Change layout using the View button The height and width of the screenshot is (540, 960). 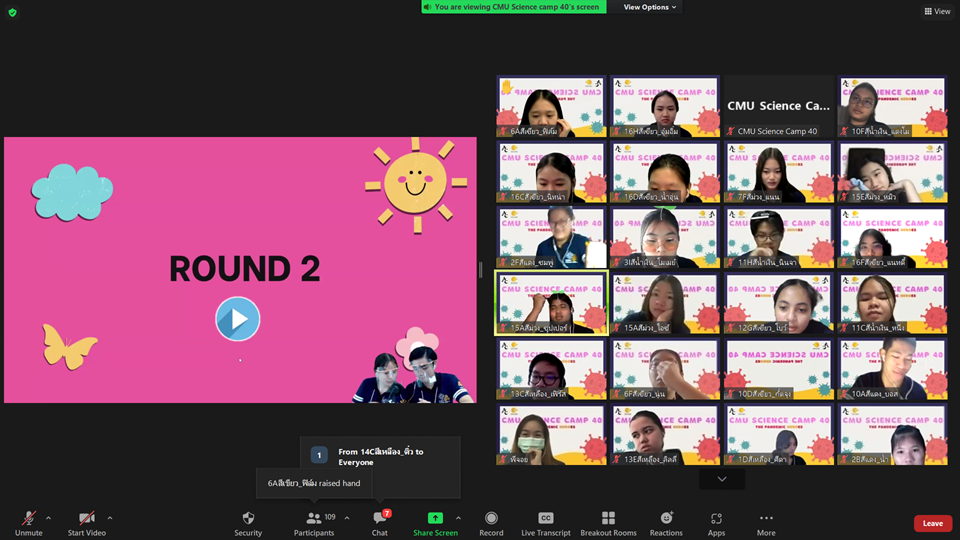(x=937, y=11)
